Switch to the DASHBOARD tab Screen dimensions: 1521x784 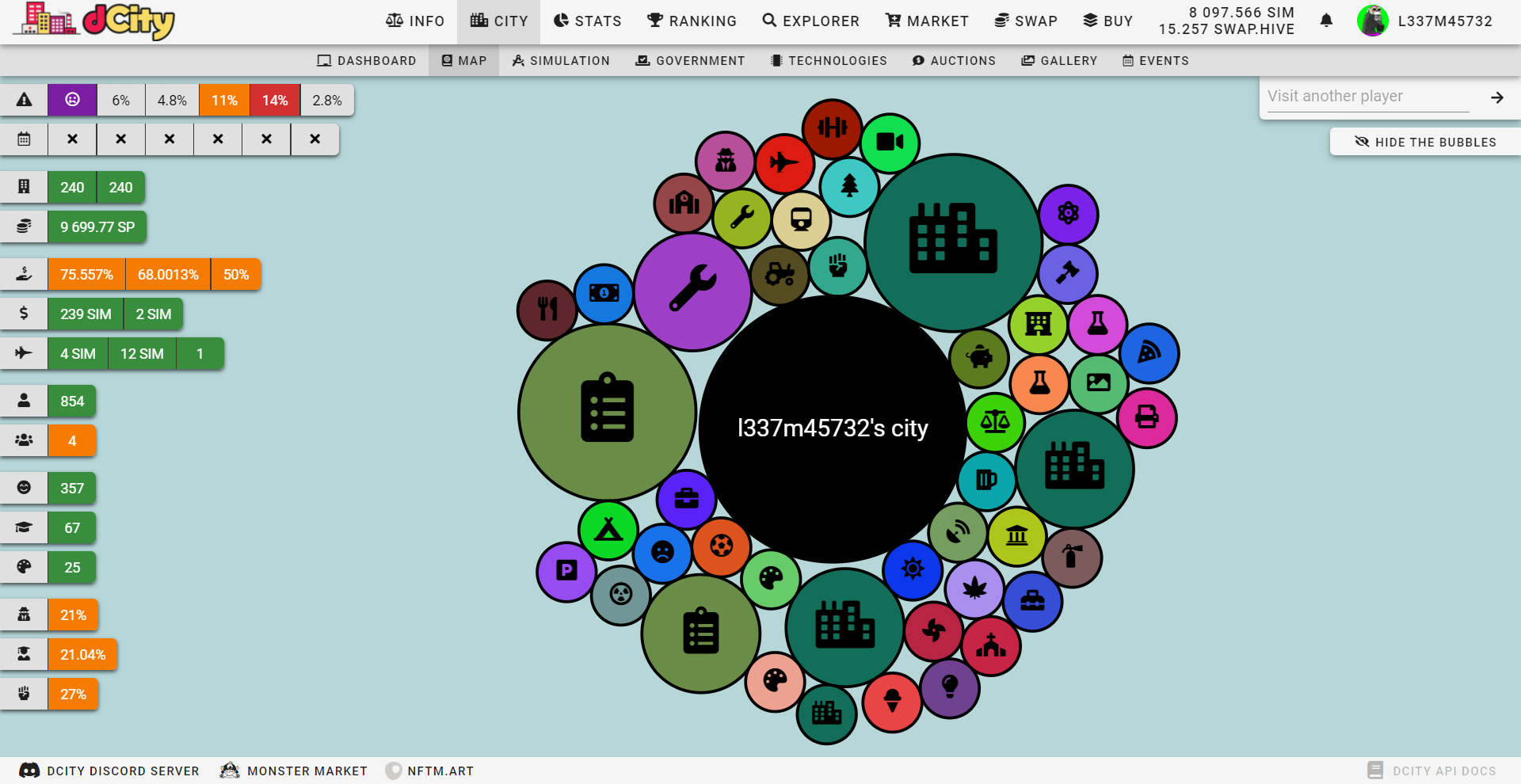367,61
